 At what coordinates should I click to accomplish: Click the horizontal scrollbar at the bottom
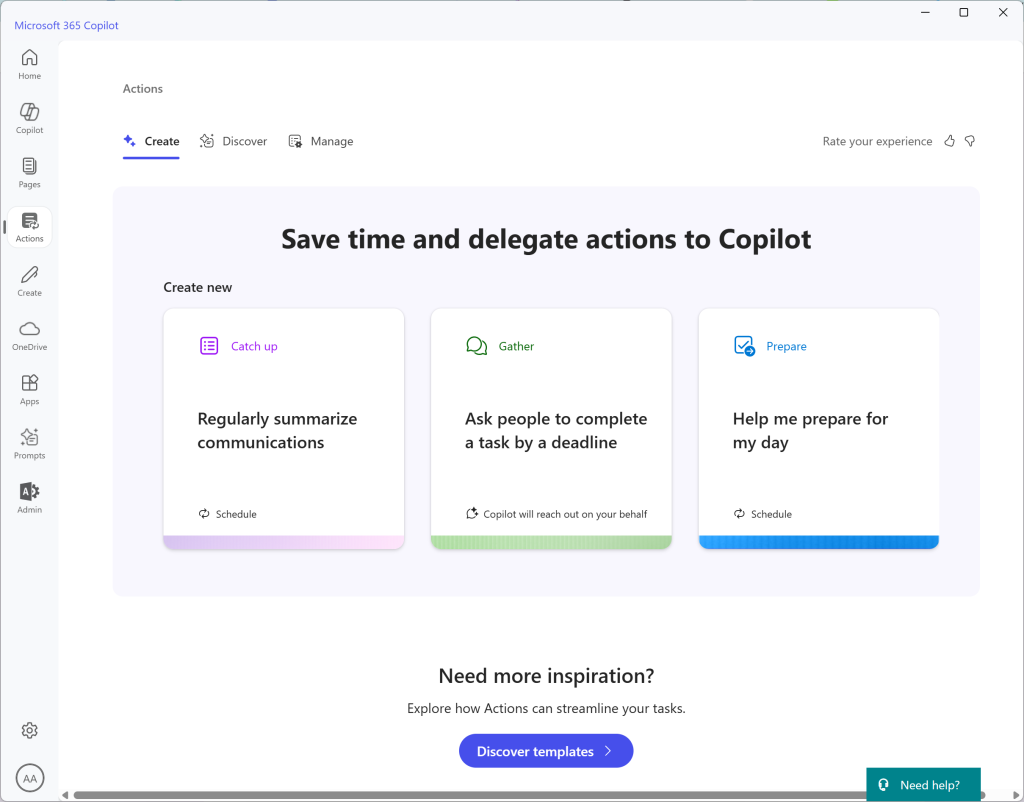click(529, 795)
